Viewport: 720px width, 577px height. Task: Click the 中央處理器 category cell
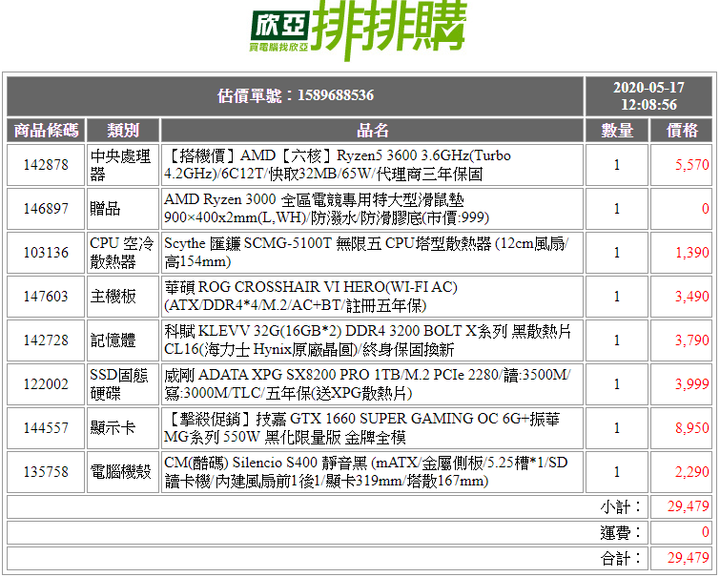pyautogui.click(x=123, y=165)
